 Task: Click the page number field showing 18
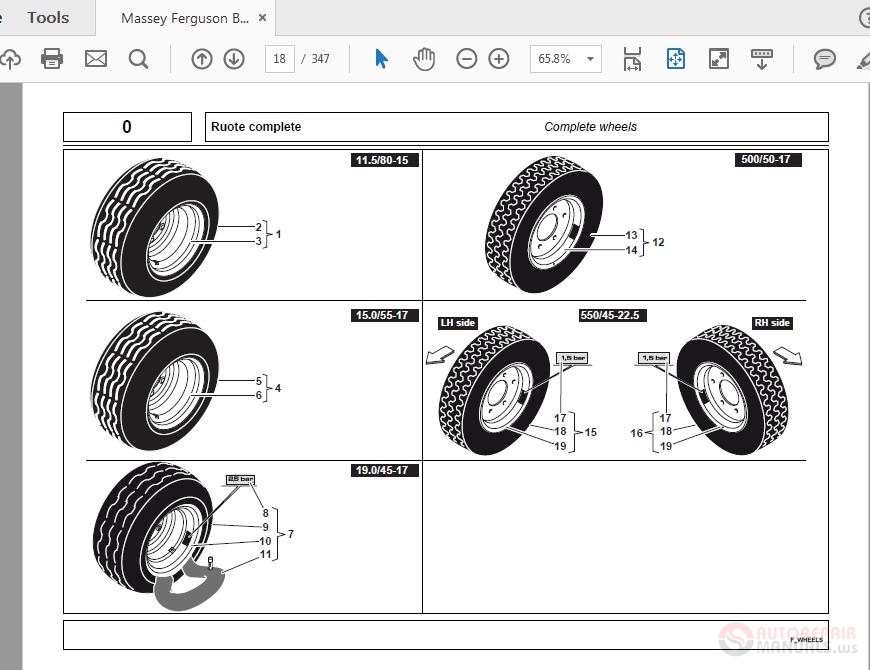(x=280, y=59)
